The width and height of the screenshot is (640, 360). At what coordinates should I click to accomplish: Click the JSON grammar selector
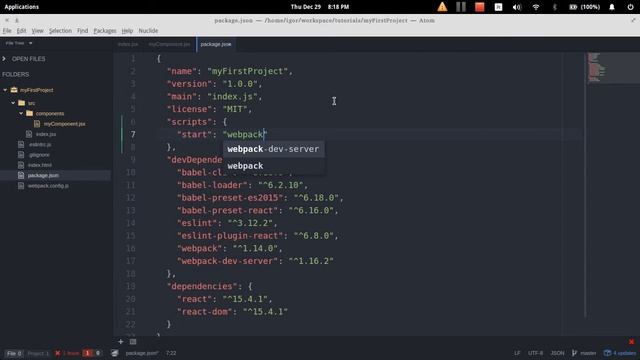(557, 353)
